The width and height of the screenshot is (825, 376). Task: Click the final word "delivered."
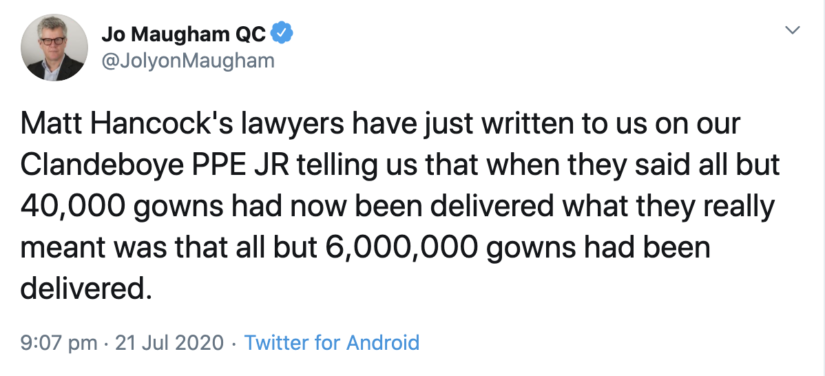(86, 288)
